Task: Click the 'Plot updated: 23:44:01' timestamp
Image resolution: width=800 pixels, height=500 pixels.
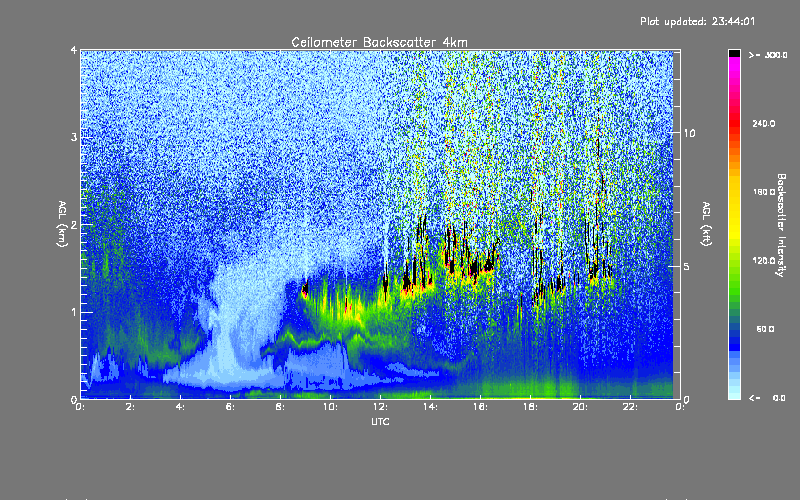Action: tap(697, 21)
